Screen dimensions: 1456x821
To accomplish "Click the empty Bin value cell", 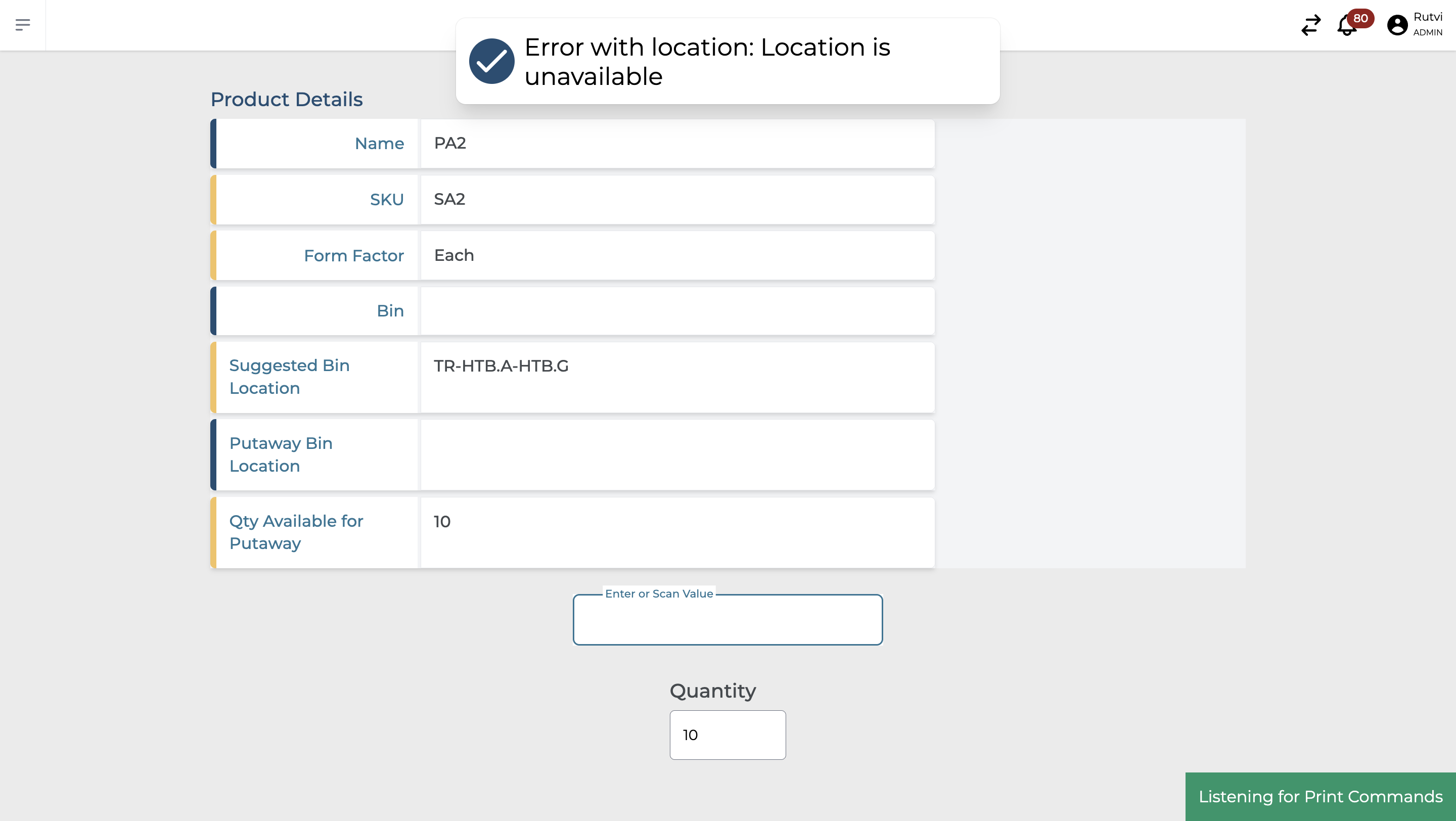I will pyautogui.click(x=677, y=311).
